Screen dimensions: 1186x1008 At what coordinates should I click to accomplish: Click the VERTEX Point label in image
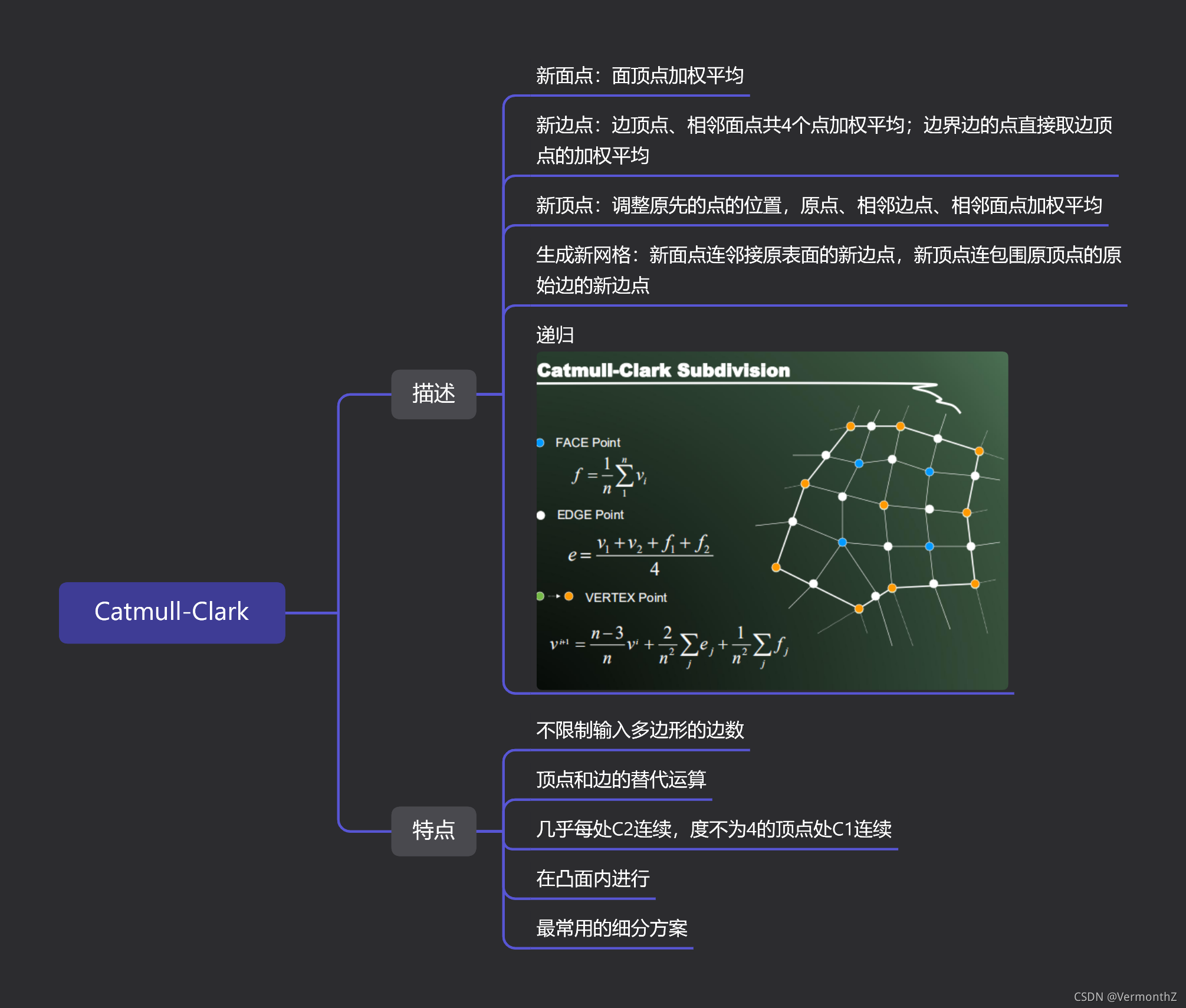[x=626, y=597]
